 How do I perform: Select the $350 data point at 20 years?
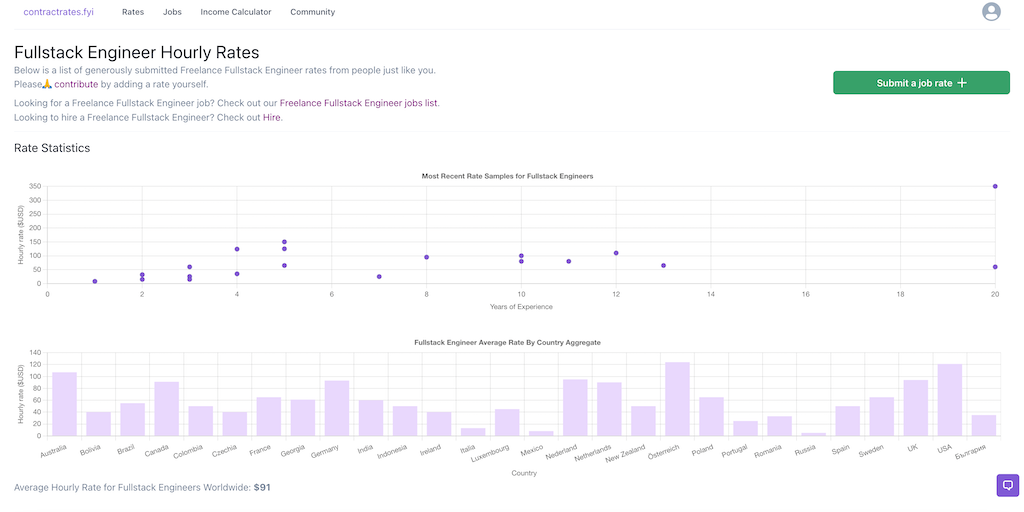tap(995, 186)
